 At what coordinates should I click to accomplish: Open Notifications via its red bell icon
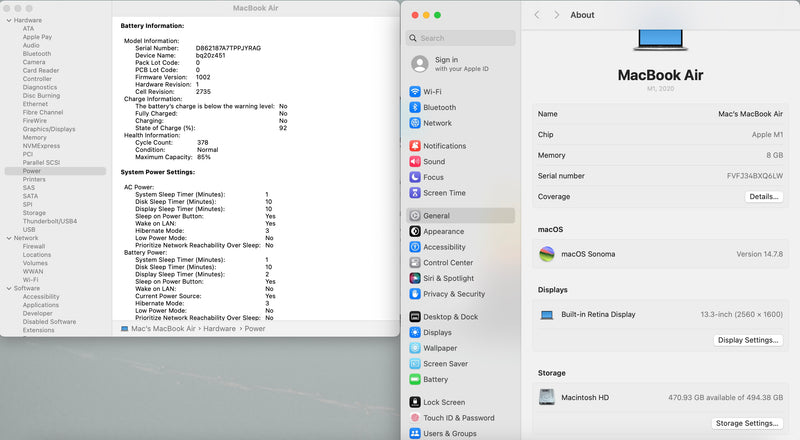(x=415, y=146)
